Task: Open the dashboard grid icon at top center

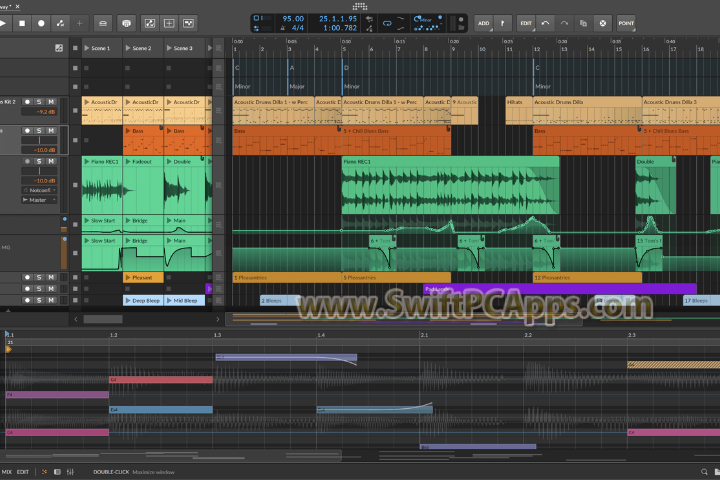Action: point(360,6)
